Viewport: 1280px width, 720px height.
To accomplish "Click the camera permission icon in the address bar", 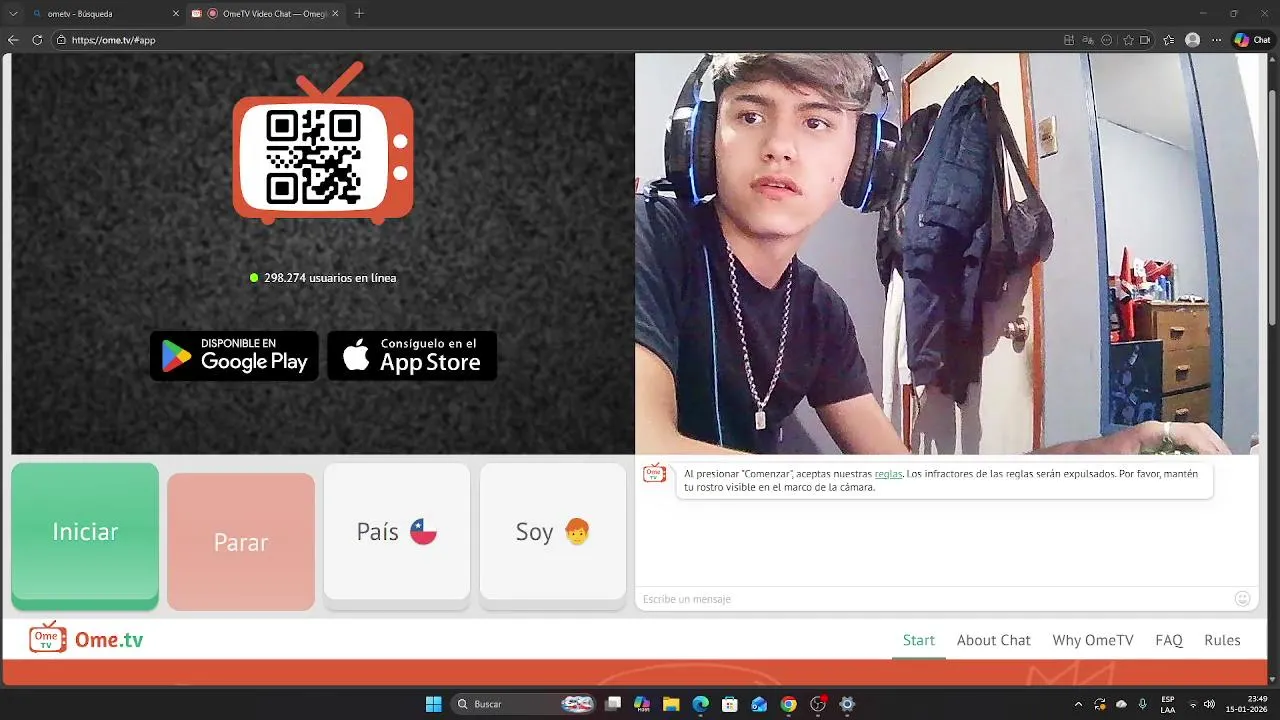I will (x=1145, y=40).
